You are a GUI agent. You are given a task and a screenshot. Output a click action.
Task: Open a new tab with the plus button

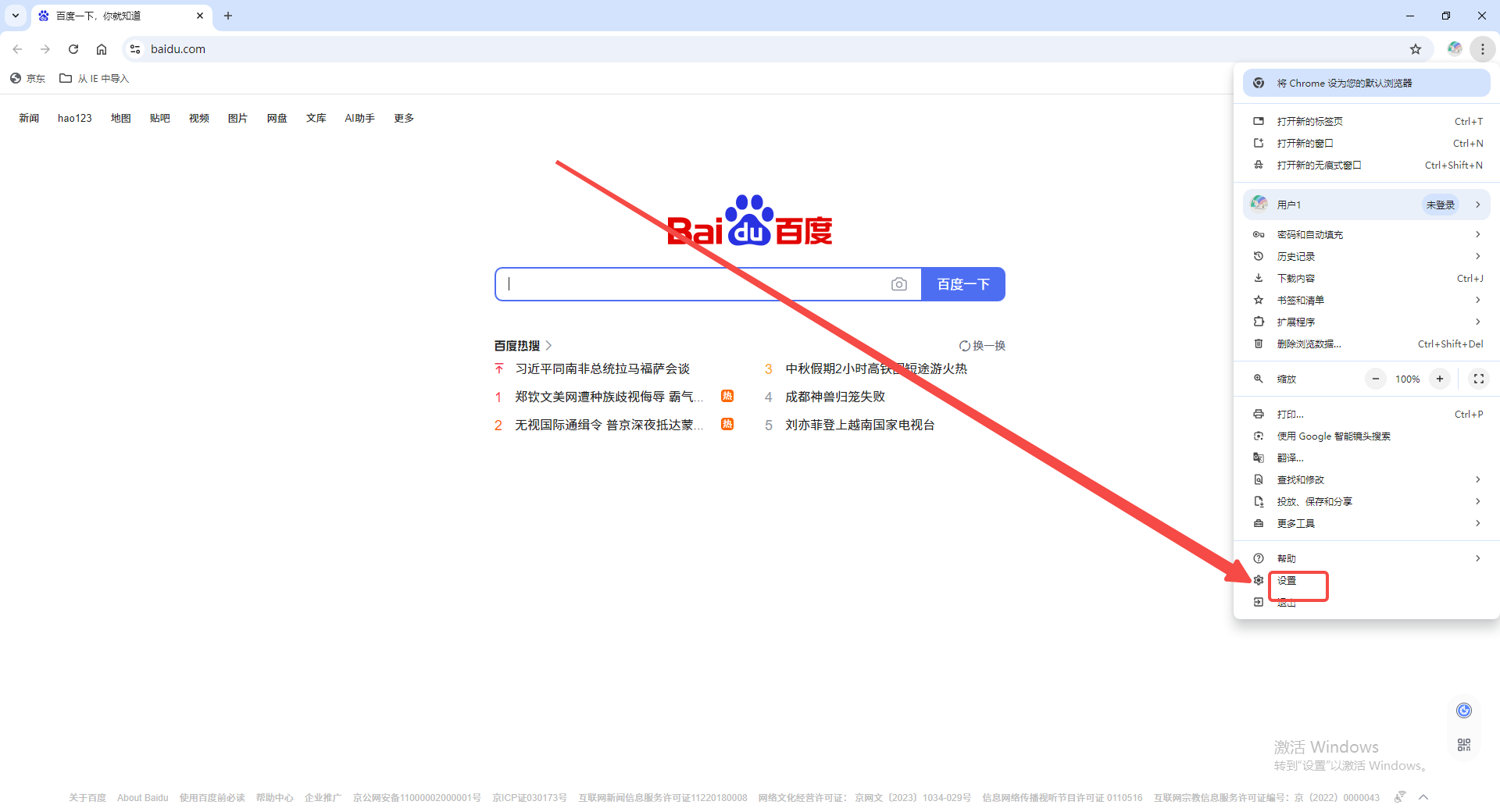click(228, 16)
